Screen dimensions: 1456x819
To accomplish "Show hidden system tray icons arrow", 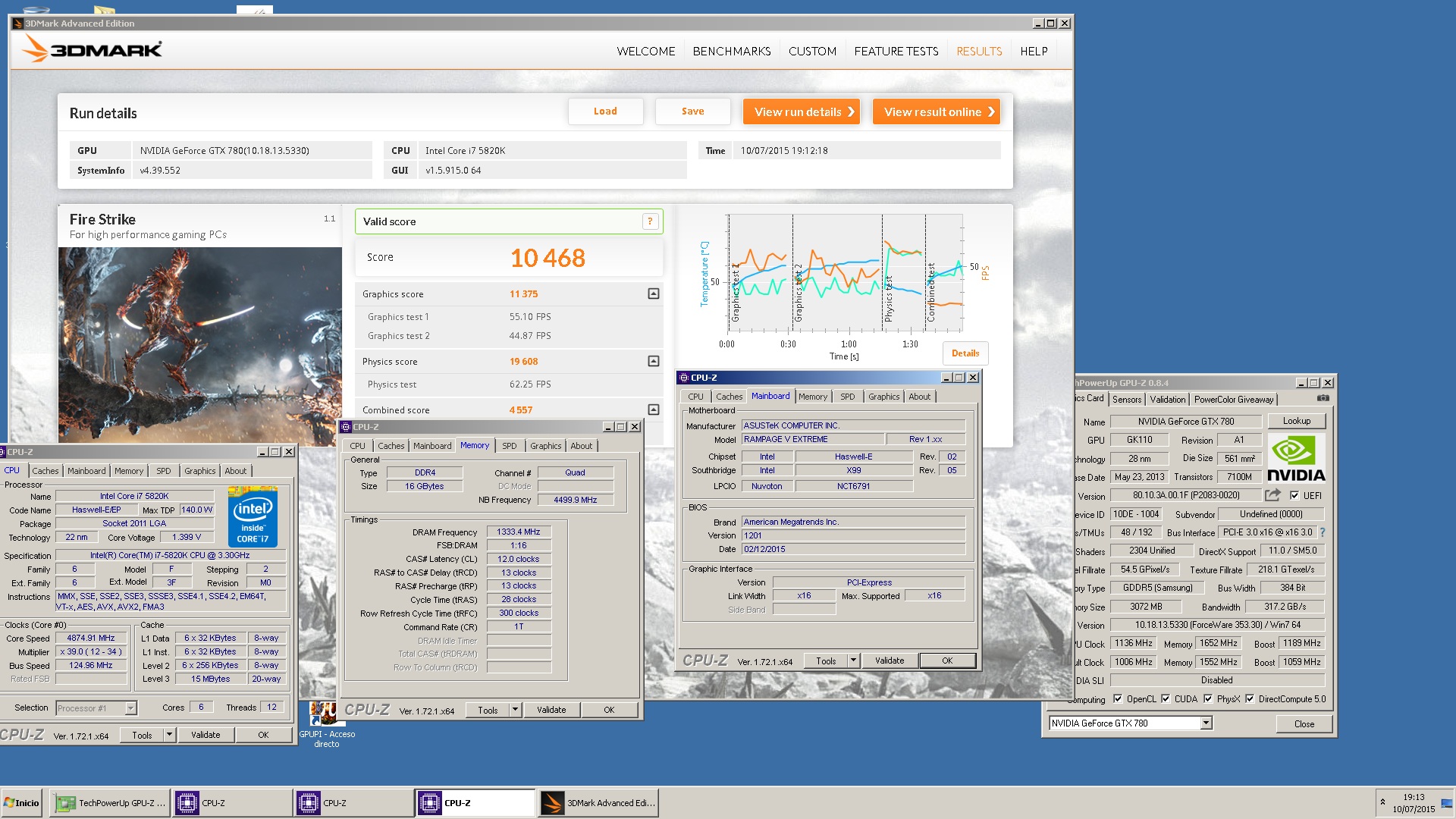I will click(x=1382, y=802).
